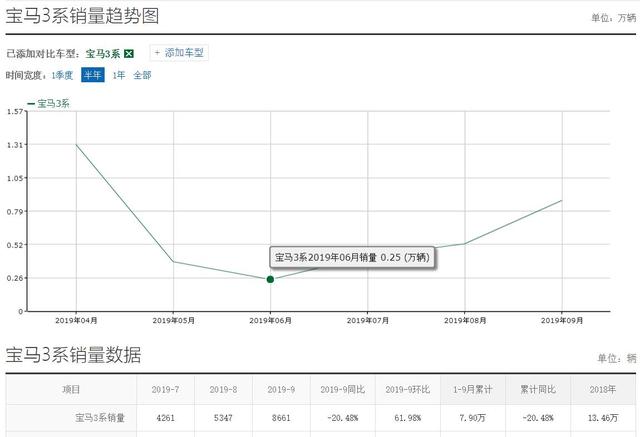
Task: Click the 2019-9环比 column header
Action: (x=408, y=390)
